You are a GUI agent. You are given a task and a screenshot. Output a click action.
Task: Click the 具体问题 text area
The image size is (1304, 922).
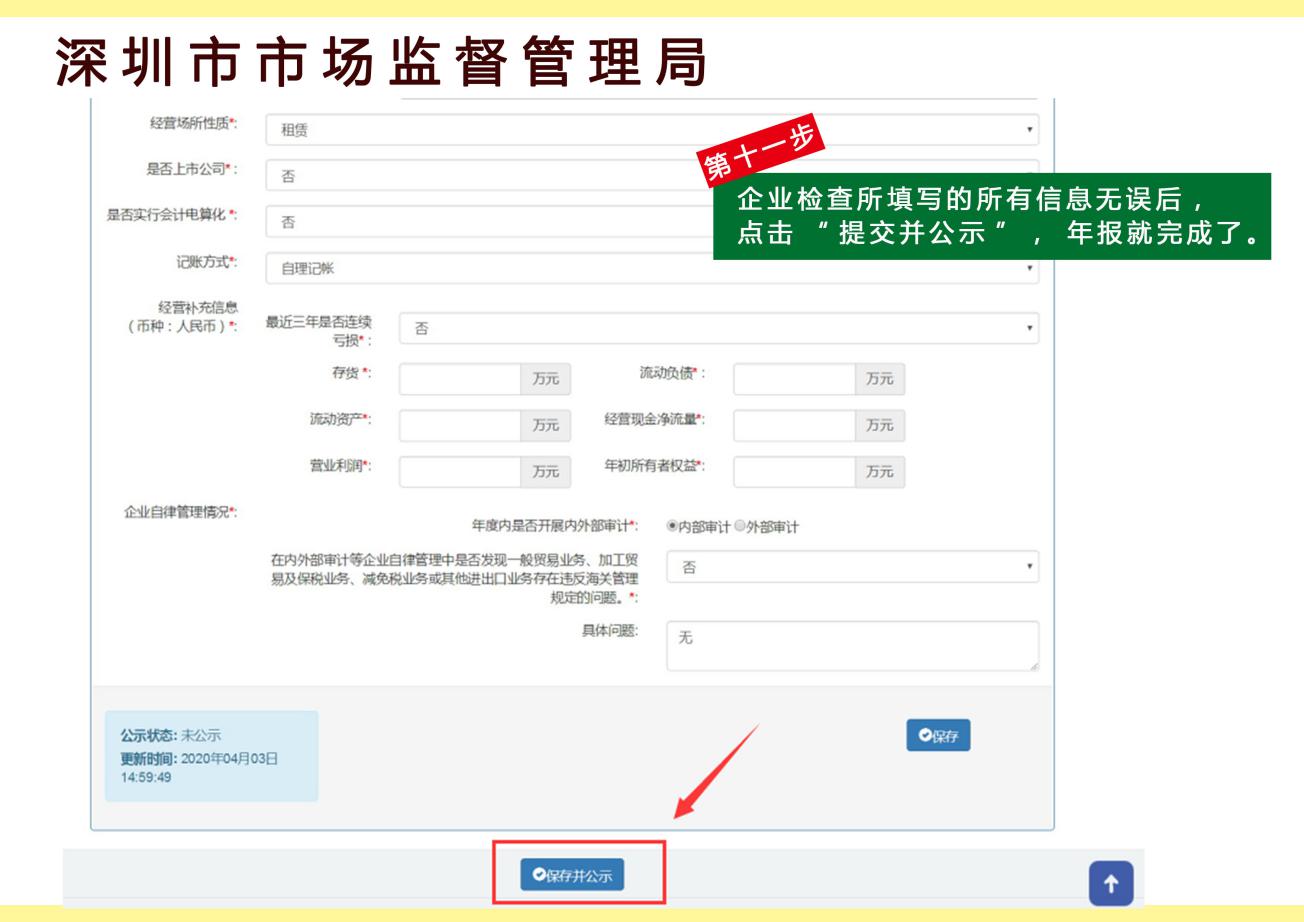(853, 646)
